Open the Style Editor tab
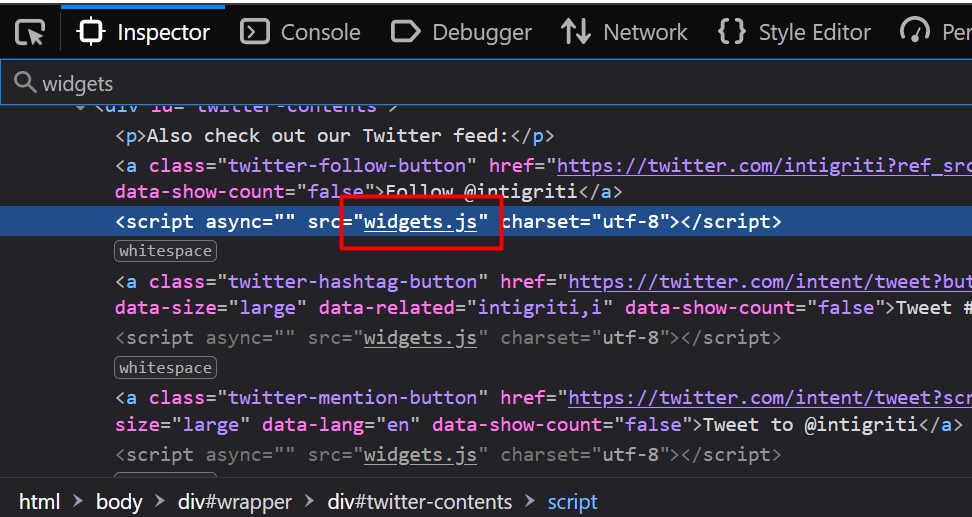This screenshot has height=517, width=972. click(x=794, y=32)
